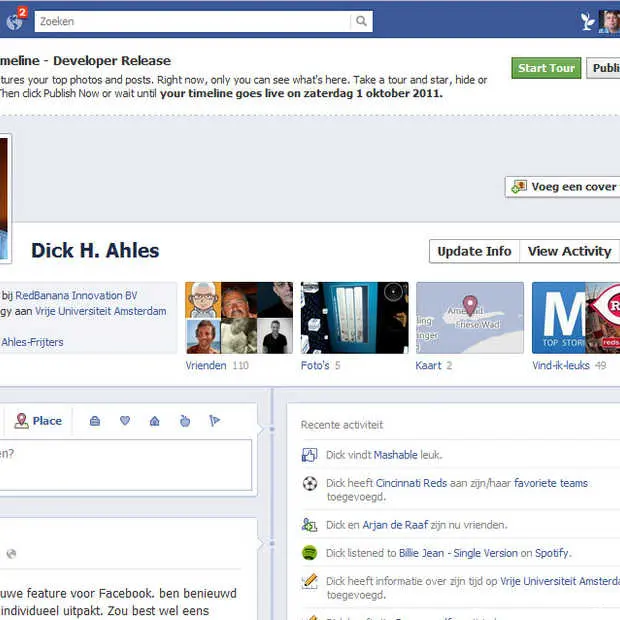Viewport: 620px width, 620px height.
Task: Select the flag milestone life event icon
Action: coord(214,421)
